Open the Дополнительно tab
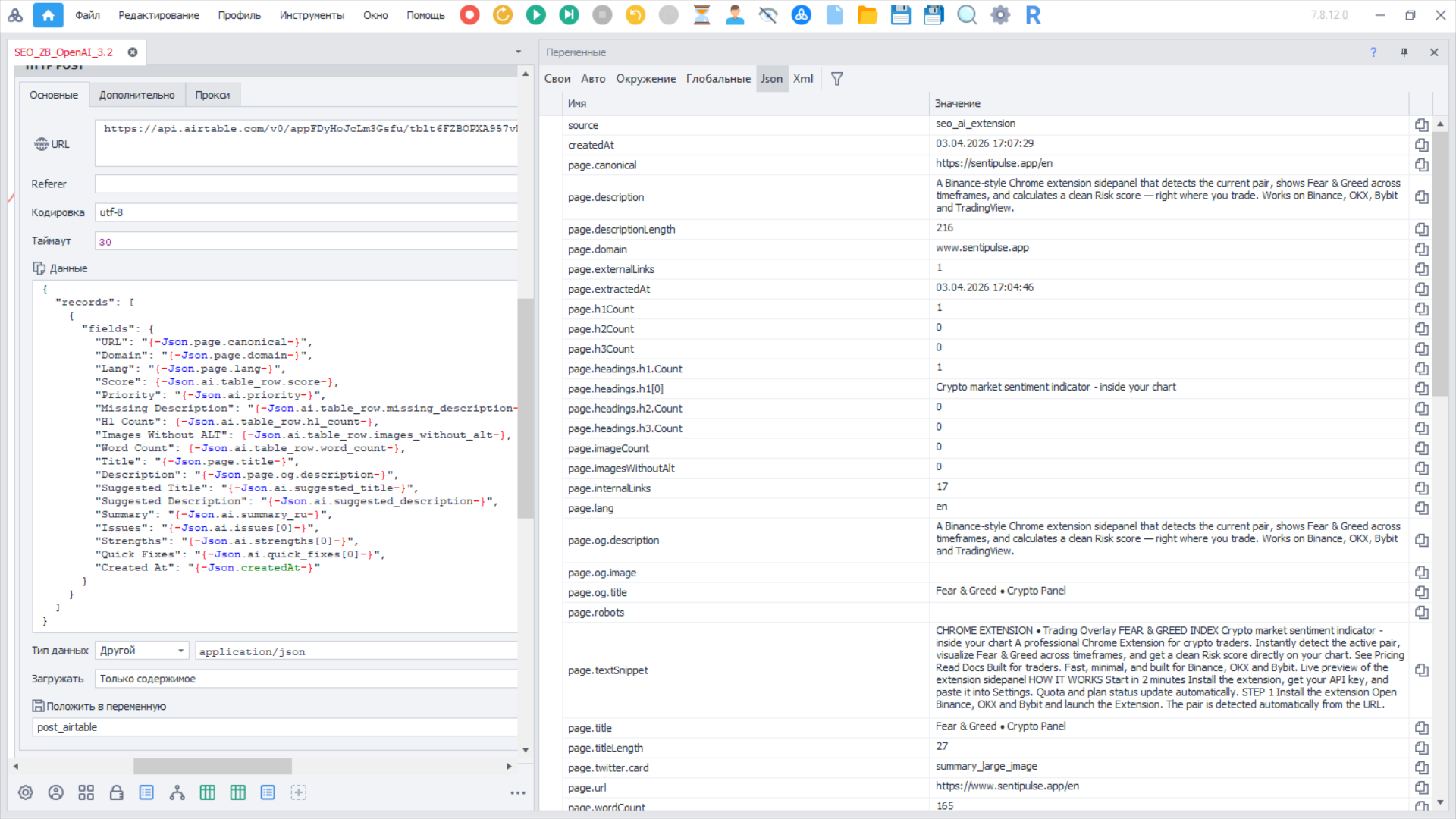Viewport: 1456px width, 819px height. (x=136, y=95)
